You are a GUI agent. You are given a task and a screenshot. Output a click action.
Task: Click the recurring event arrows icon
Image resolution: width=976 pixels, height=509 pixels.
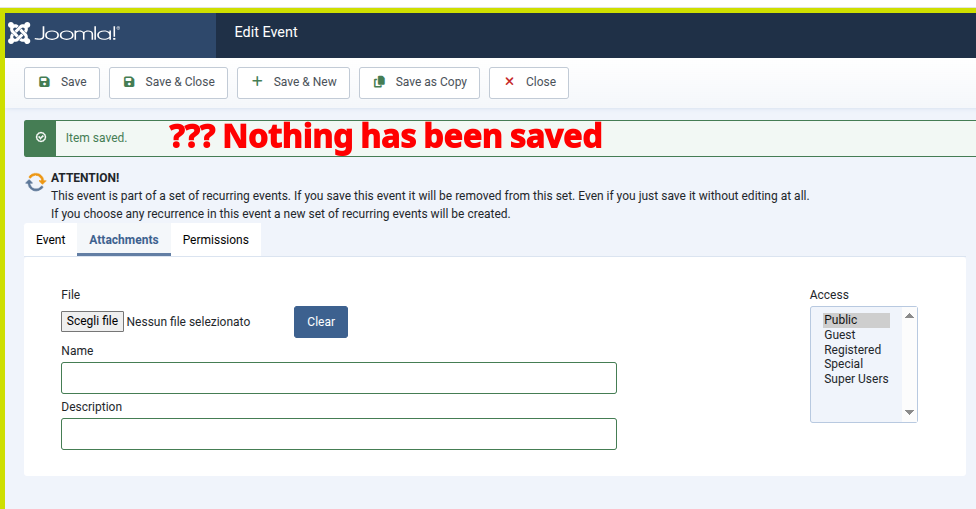[36, 182]
